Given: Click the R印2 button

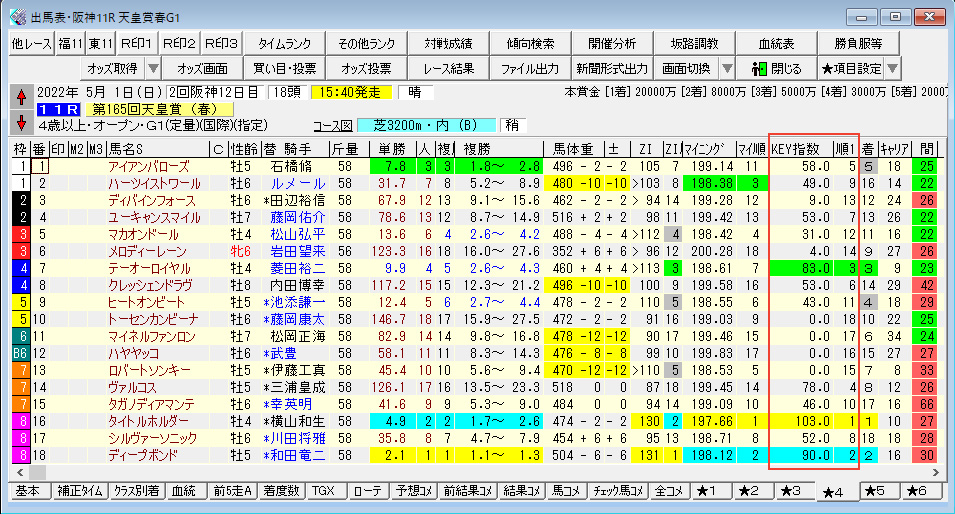Looking at the screenshot, I should point(179,44).
